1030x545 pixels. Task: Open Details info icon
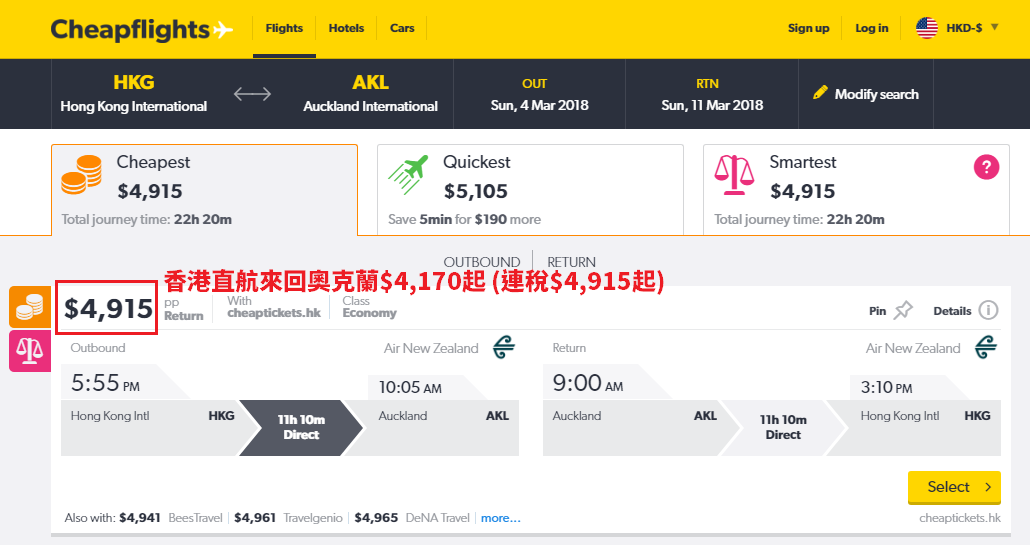pos(988,310)
